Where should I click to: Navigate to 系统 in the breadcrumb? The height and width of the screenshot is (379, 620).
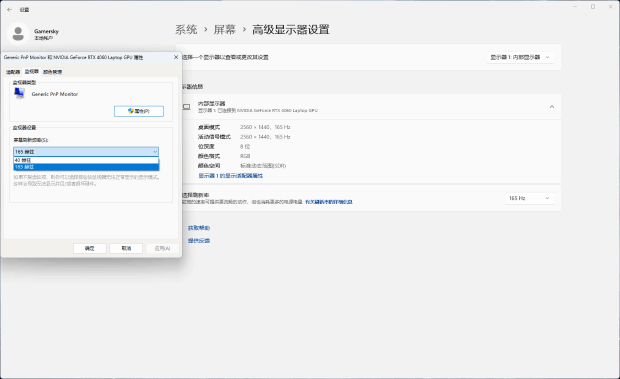click(186, 30)
